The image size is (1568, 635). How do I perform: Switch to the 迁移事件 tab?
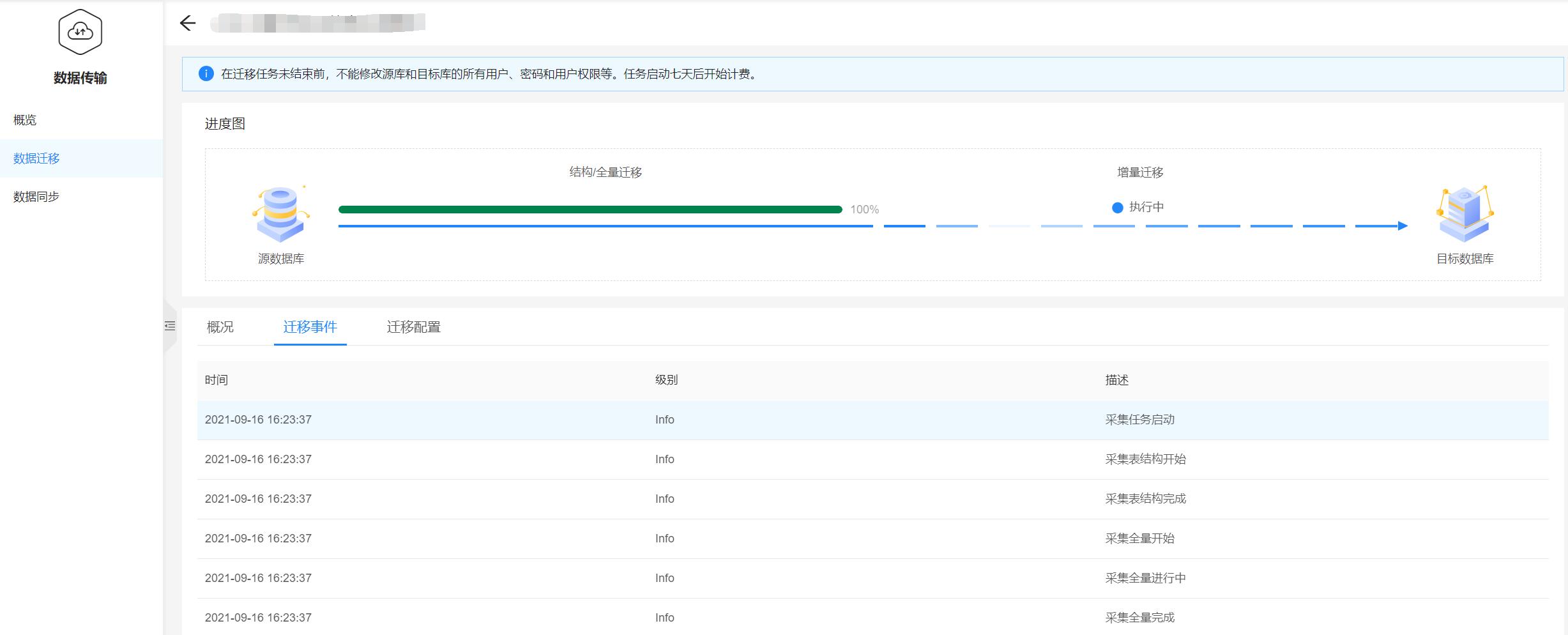tap(310, 327)
